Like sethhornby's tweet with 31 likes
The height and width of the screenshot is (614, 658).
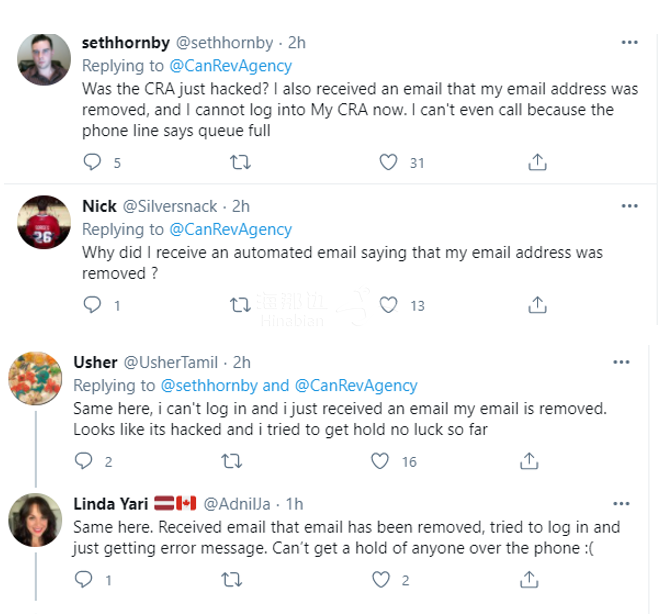click(390, 162)
